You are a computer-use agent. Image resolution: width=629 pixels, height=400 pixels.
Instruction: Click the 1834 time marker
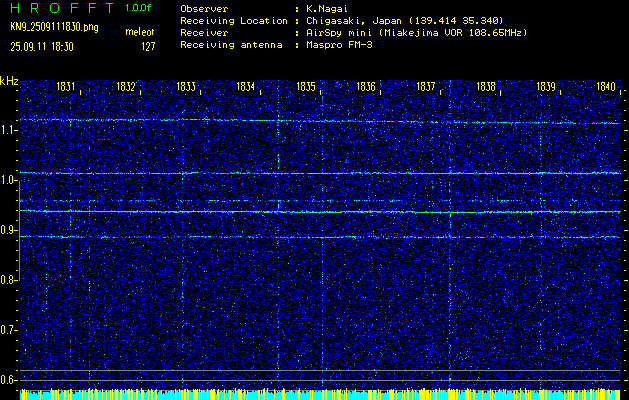[x=246, y=86]
